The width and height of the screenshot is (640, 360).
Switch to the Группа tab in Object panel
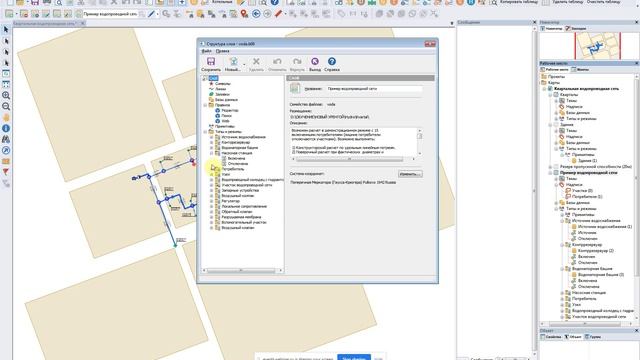click(x=593, y=337)
